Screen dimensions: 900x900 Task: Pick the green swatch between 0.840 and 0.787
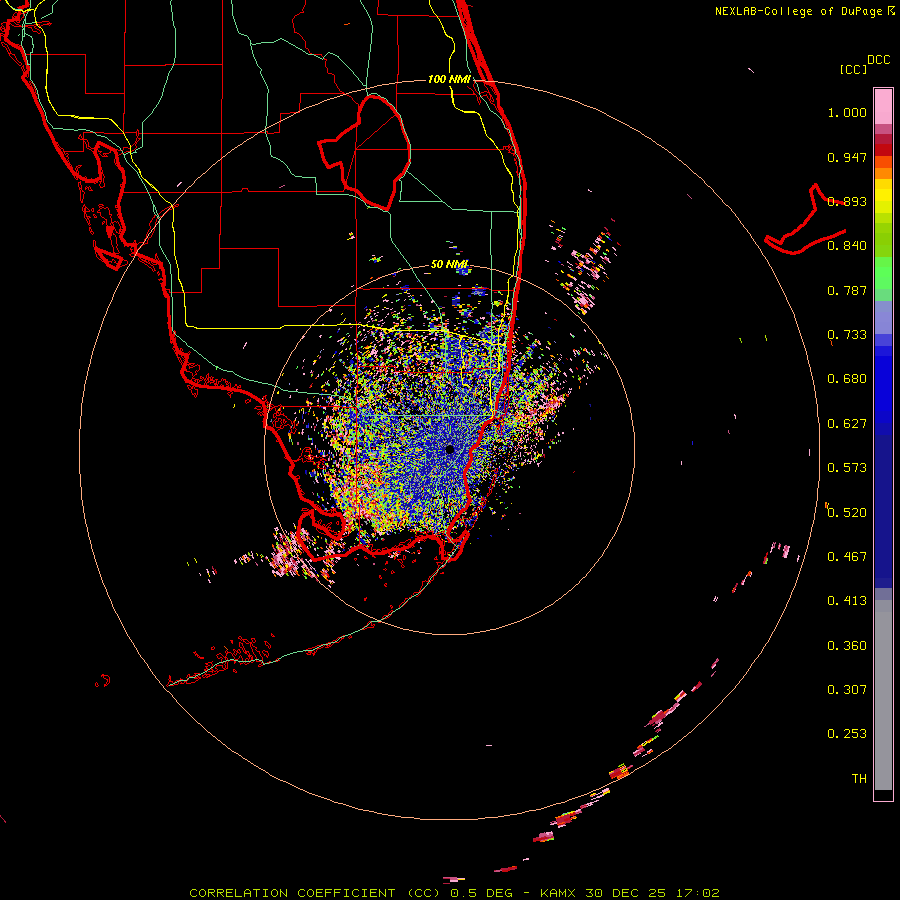point(883,273)
